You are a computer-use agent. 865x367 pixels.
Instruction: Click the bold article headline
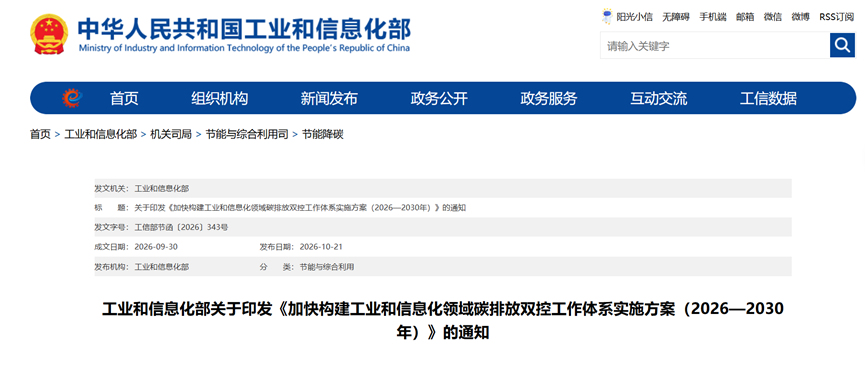[x=442, y=321]
